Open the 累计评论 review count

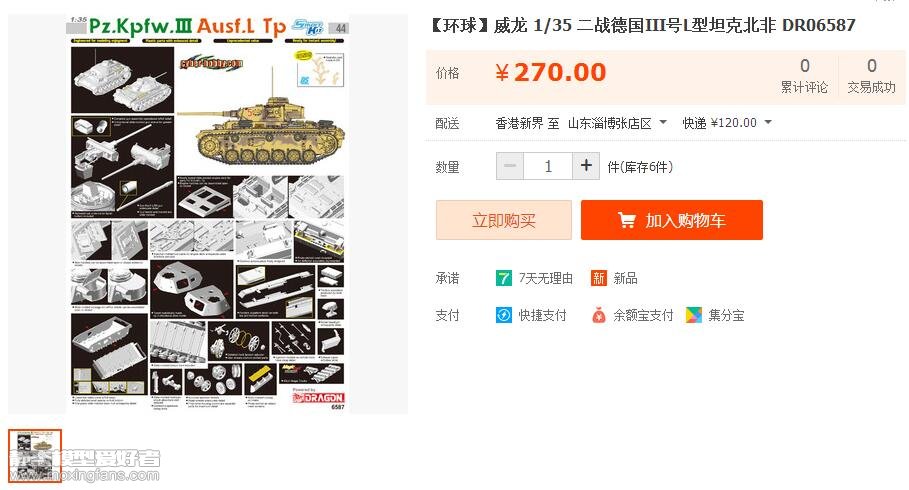coord(804,75)
